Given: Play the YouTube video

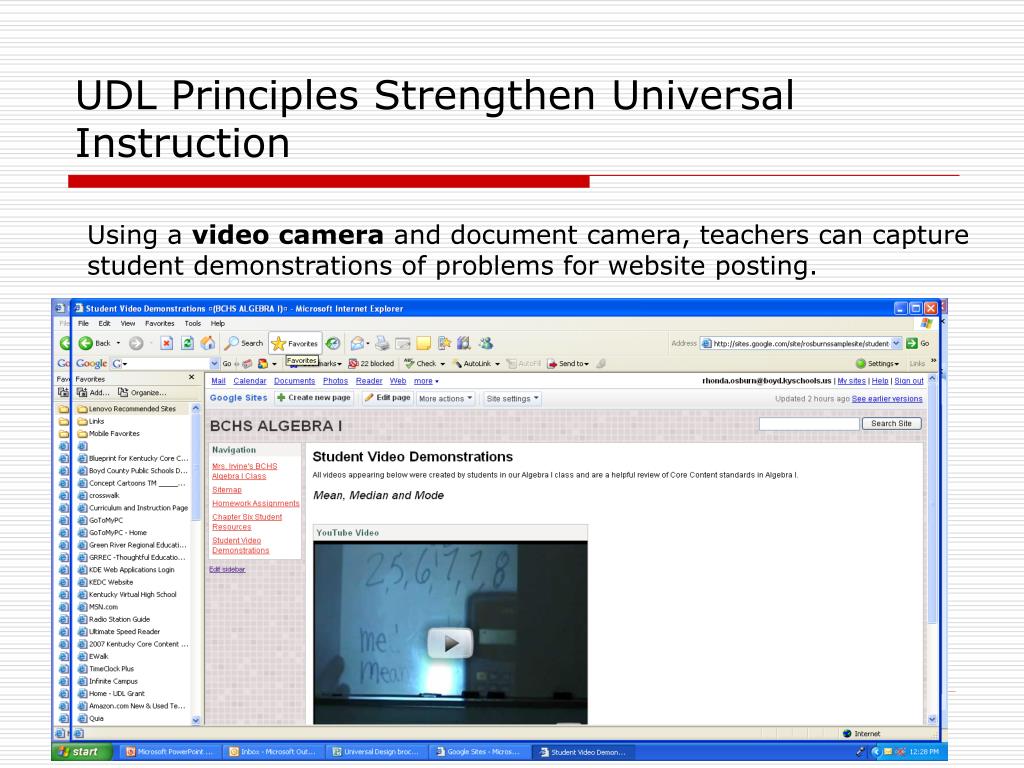Looking at the screenshot, I should [x=451, y=642].
